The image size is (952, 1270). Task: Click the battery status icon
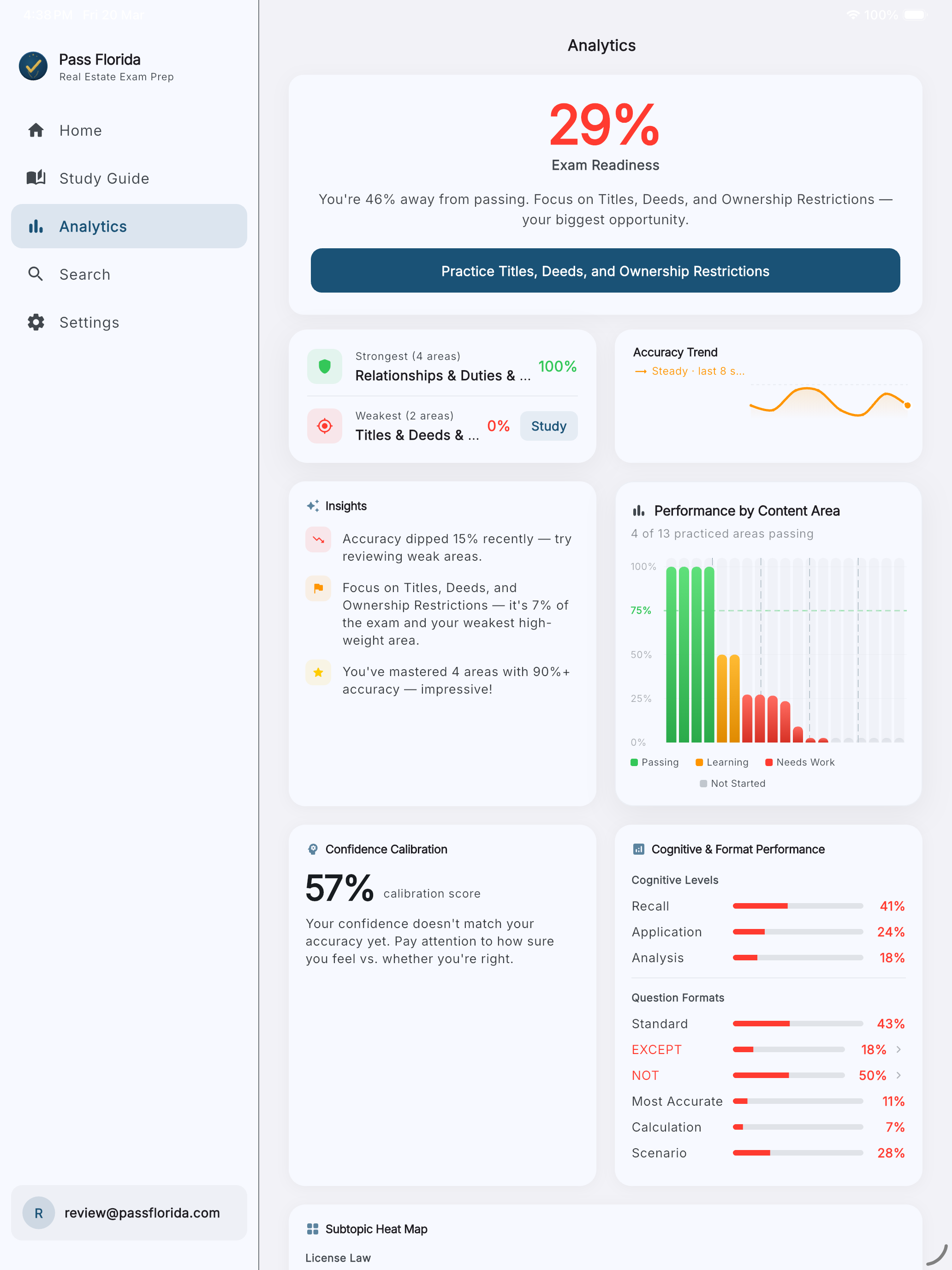(916, 15)
